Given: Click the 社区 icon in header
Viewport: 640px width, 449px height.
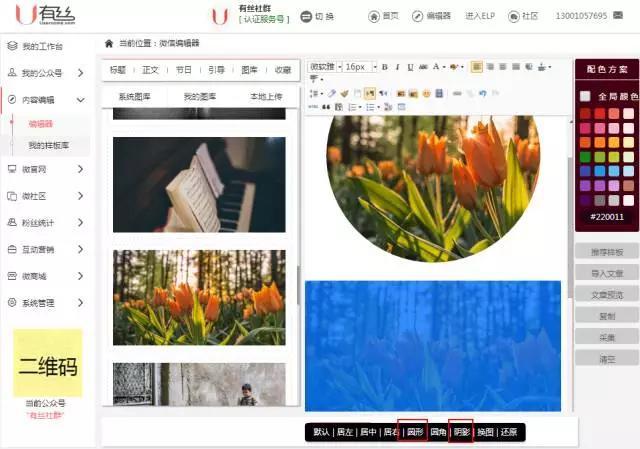Looking at the screenshot, I should (513, 16).
